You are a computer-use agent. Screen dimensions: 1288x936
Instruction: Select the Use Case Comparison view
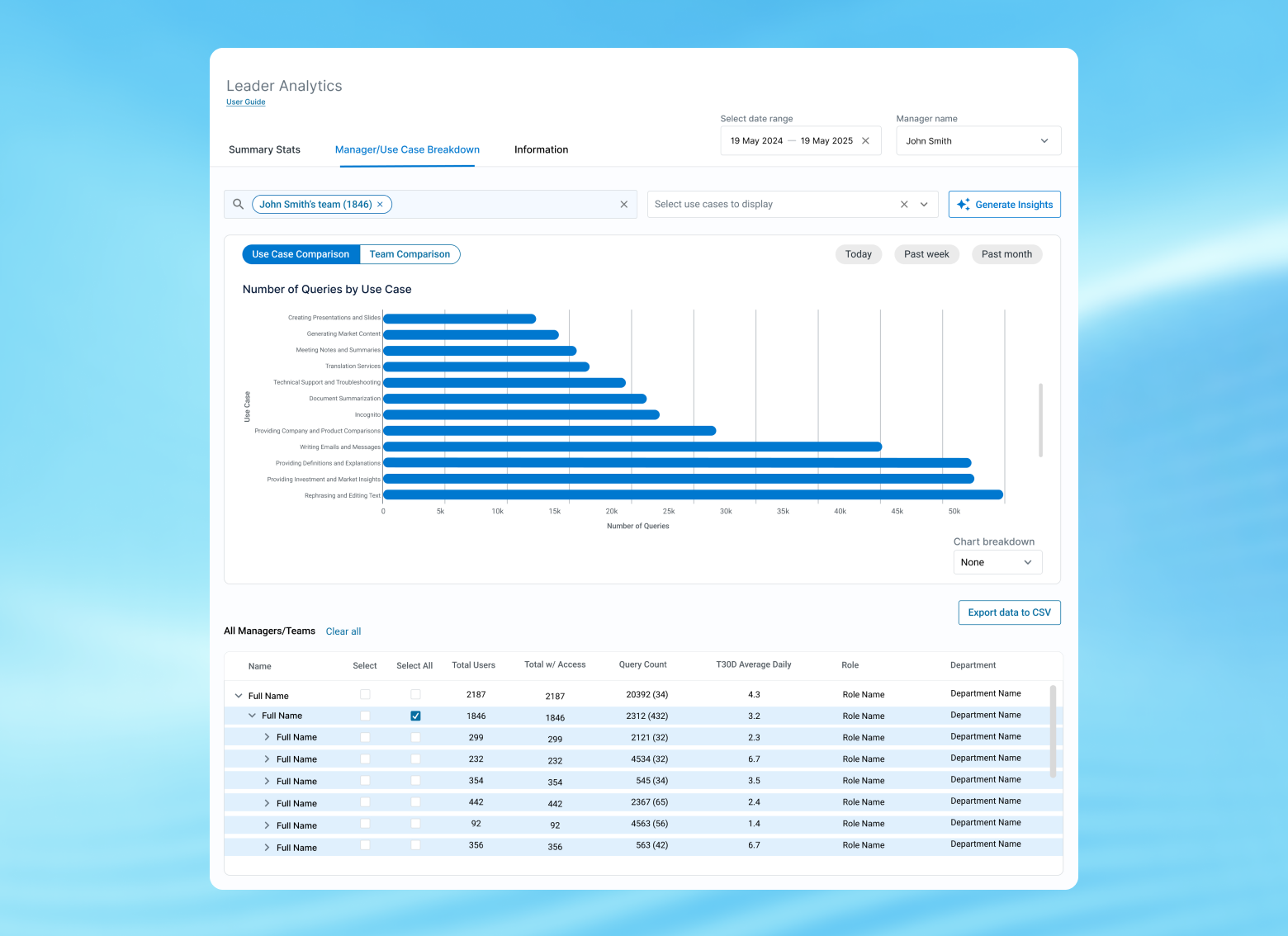(x=301, y=254)
